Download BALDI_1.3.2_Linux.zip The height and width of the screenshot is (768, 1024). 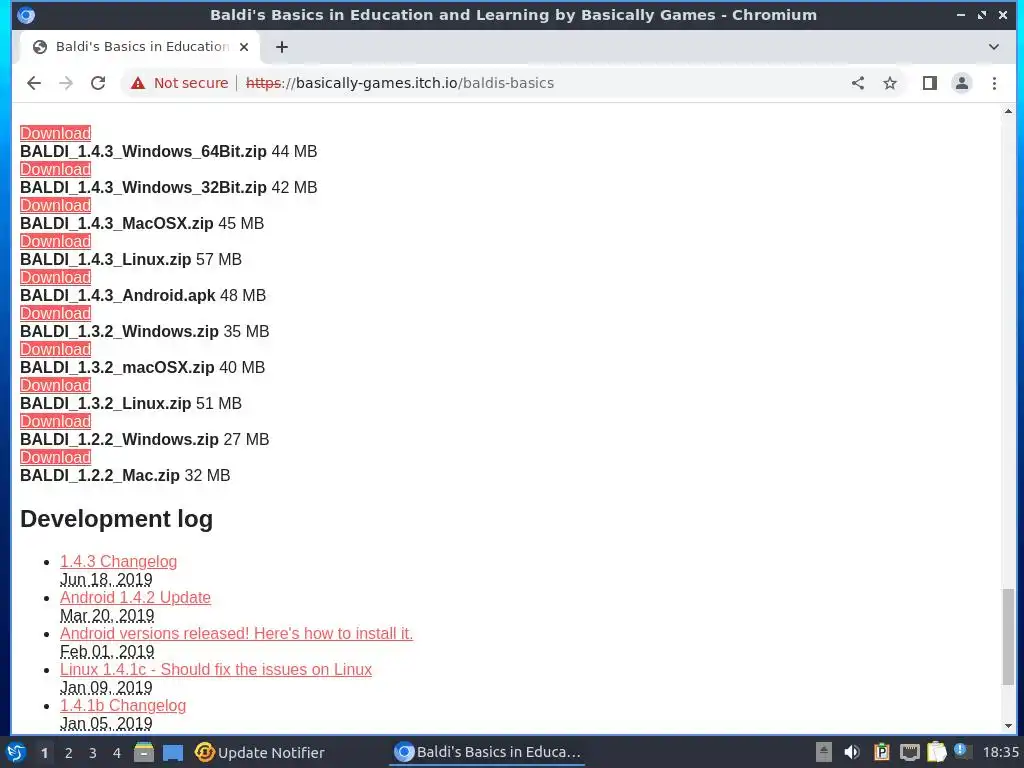(x=56, y=385)
